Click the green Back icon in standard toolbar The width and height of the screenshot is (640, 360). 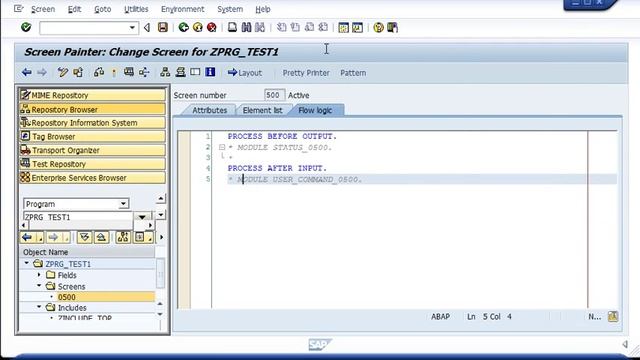184,27
